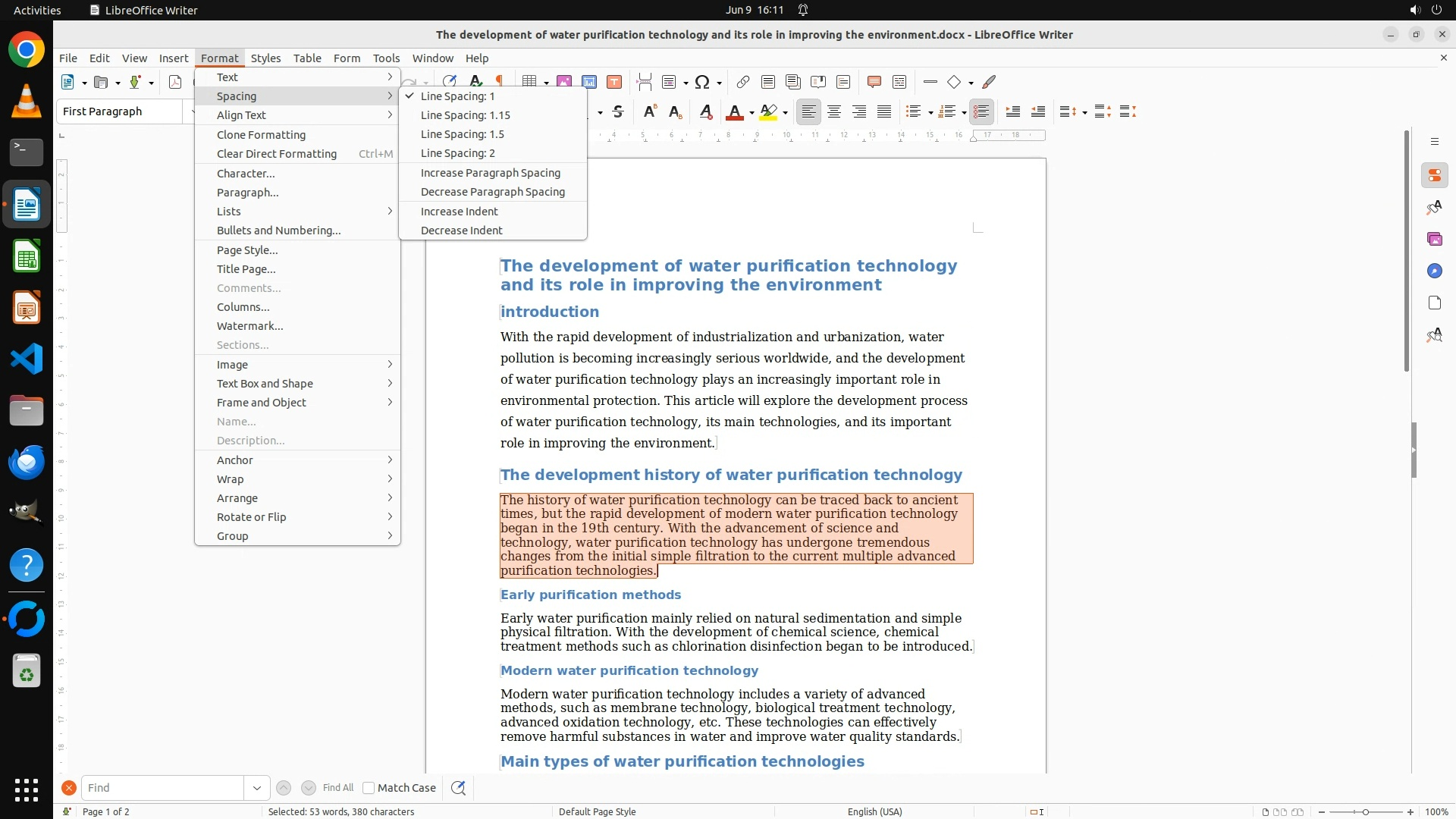Select Line Spacing: 1.5 option
The height and width of the screenshot is (819, 1456).
pos(462,134)
